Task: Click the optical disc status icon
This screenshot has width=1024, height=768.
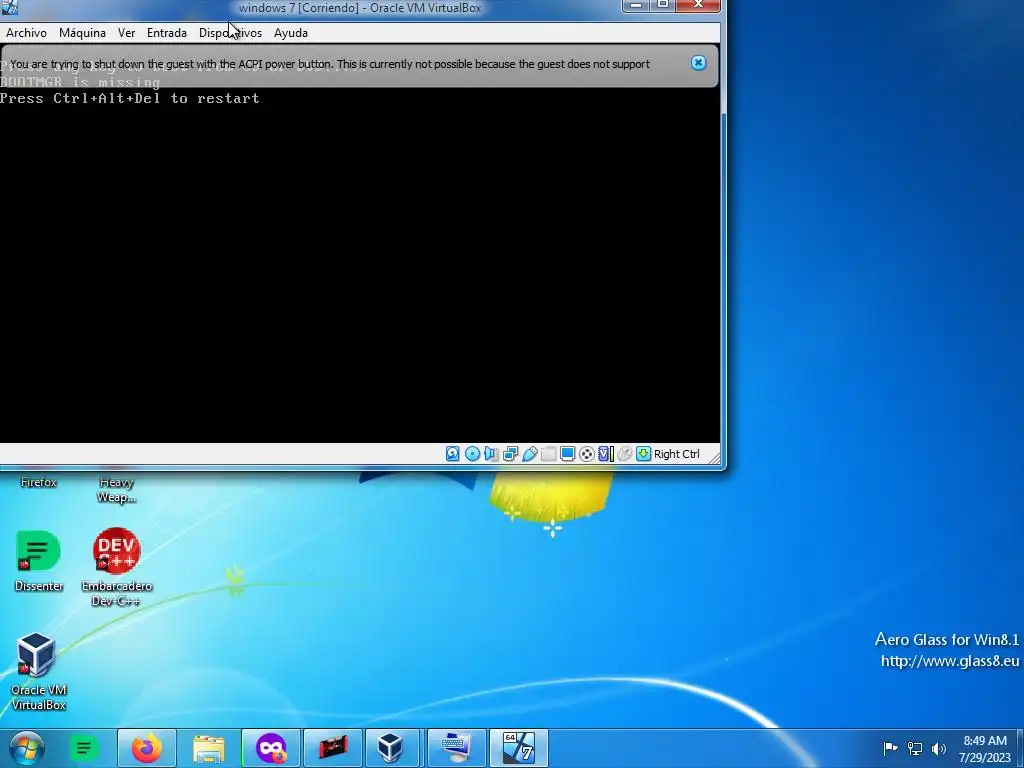Action: (x=472, y=454)
